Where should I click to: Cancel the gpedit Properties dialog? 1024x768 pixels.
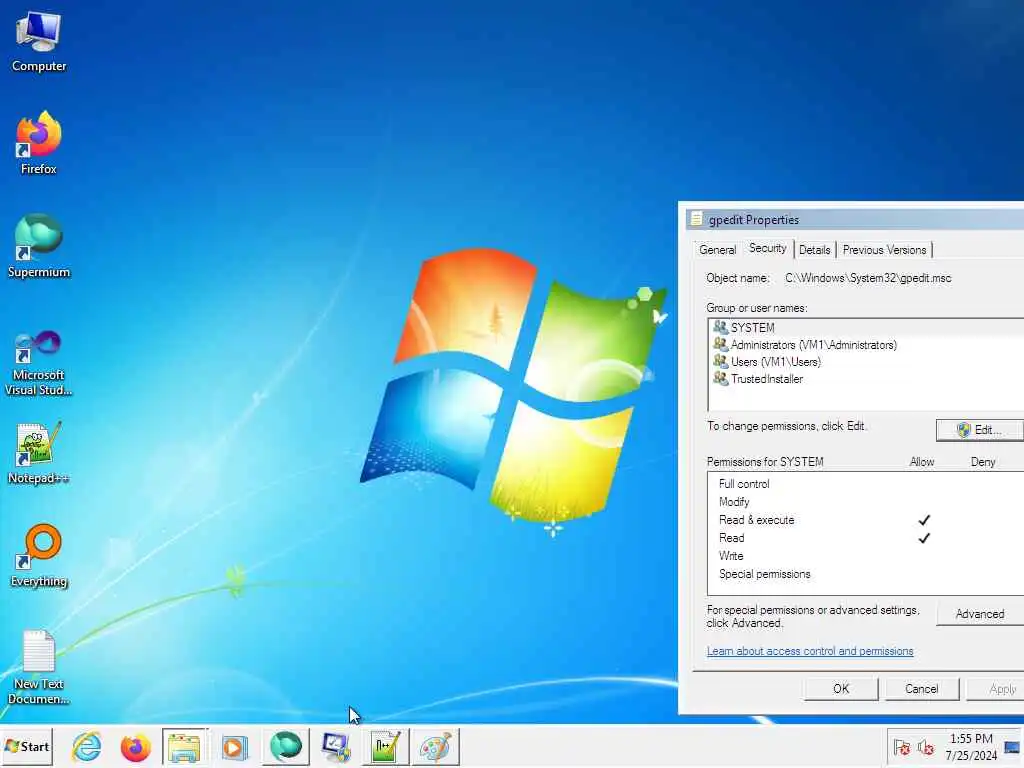[x=921, y=688]
